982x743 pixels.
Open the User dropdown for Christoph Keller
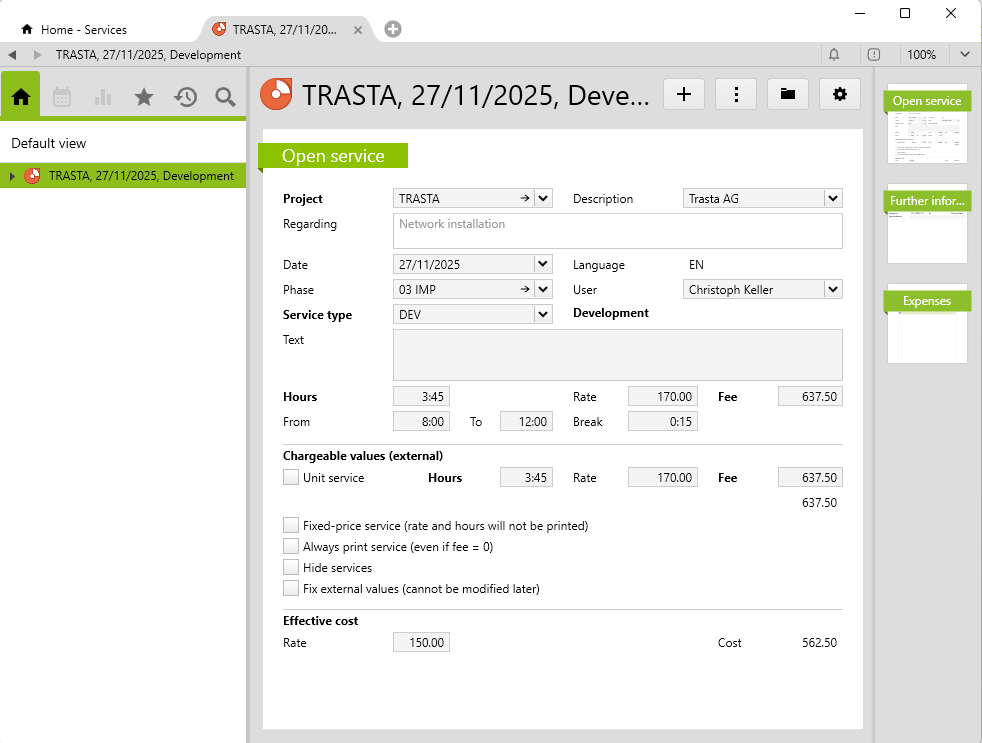832,290
